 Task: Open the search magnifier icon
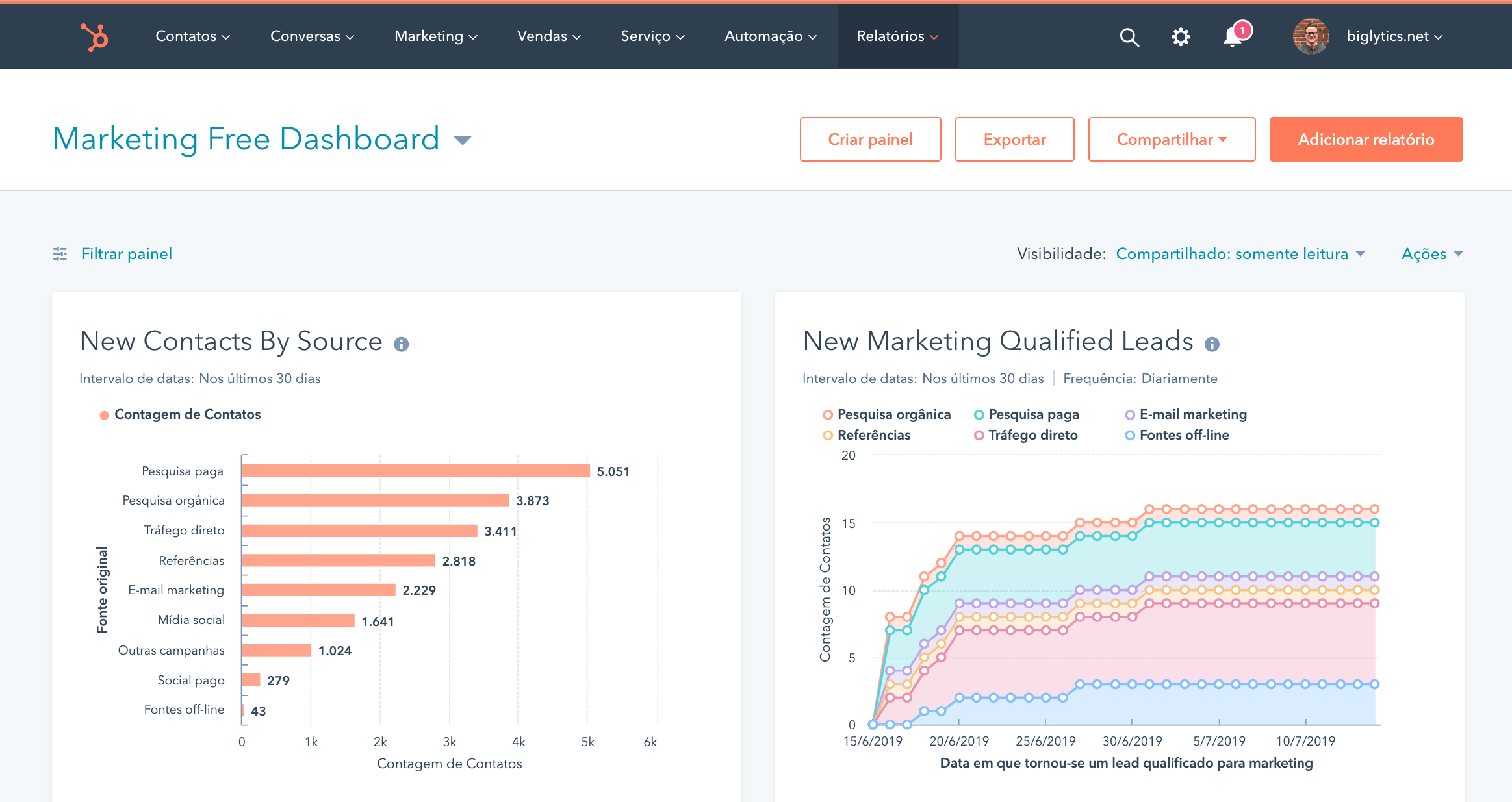point(1129,37)
